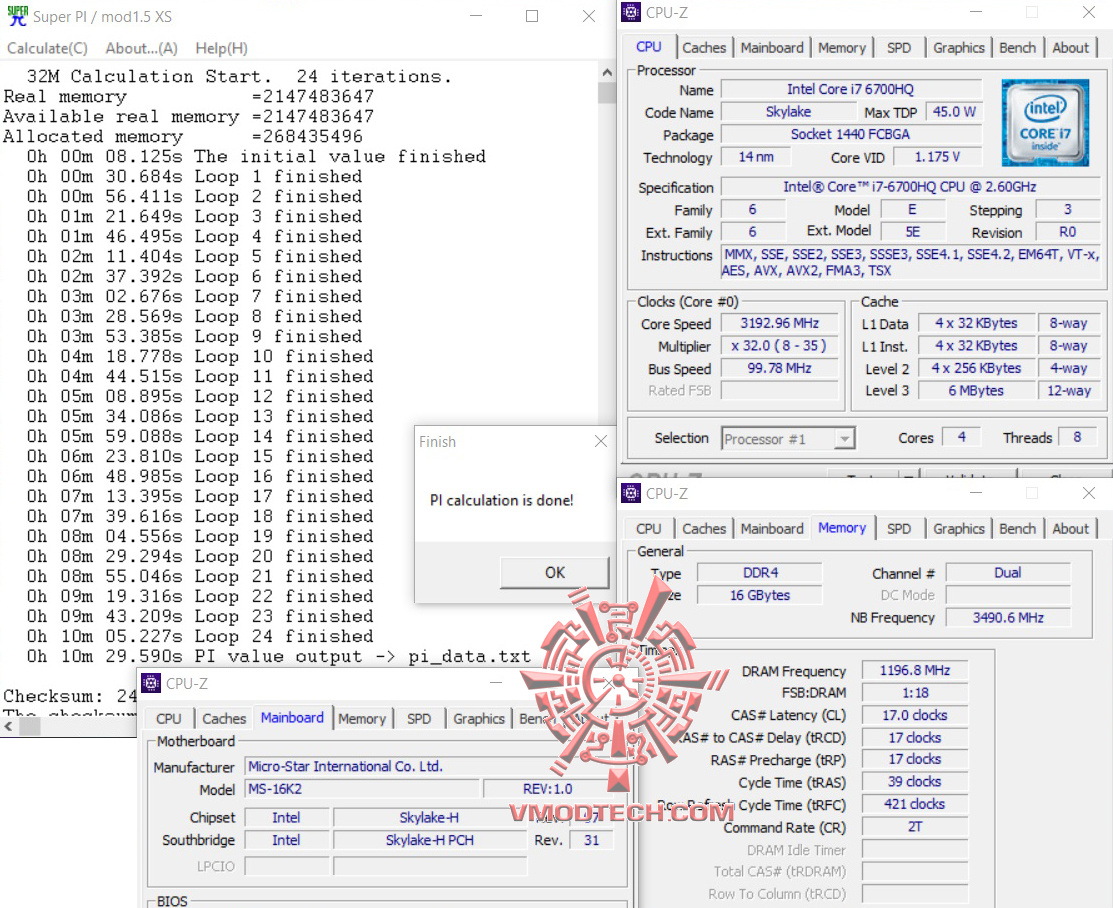The image size is (1113, 908).
Task: Click the CPU-Z icon in the Mainboard window title bar
Action: (x=150, y=683)
